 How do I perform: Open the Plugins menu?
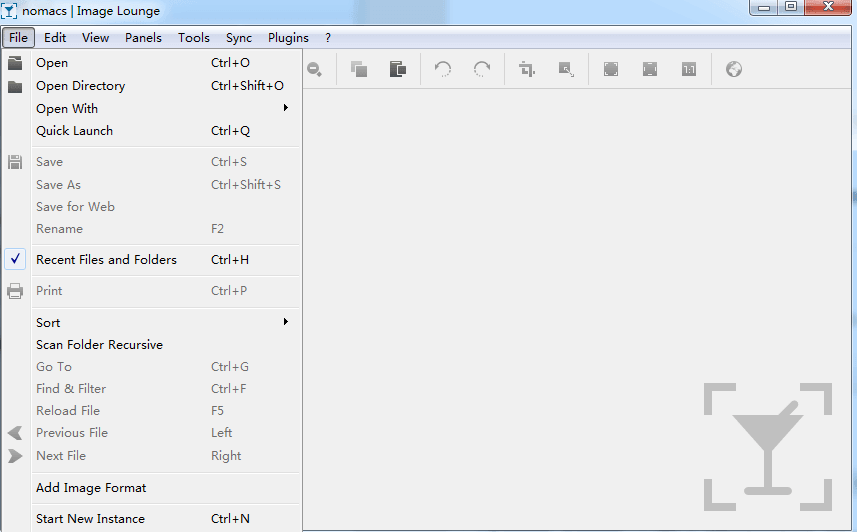(288, 38)
